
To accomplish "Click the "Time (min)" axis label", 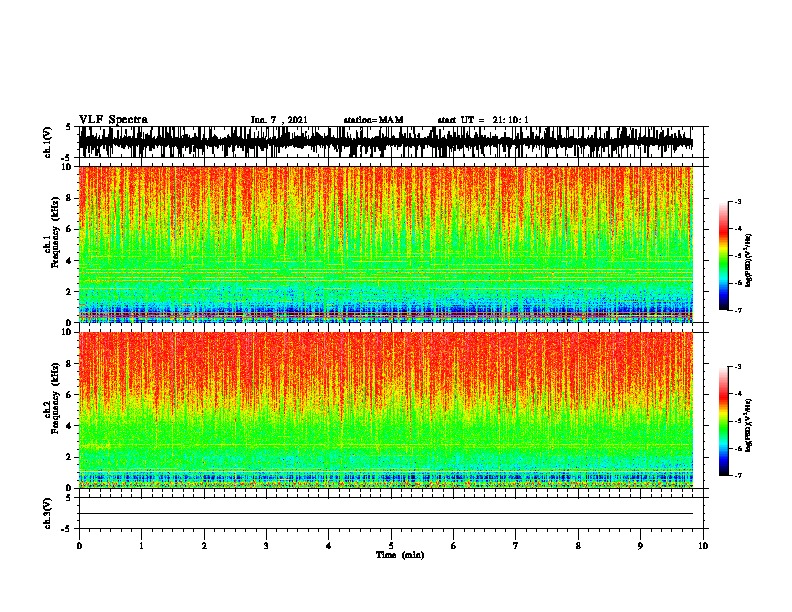I will point(400,555).
